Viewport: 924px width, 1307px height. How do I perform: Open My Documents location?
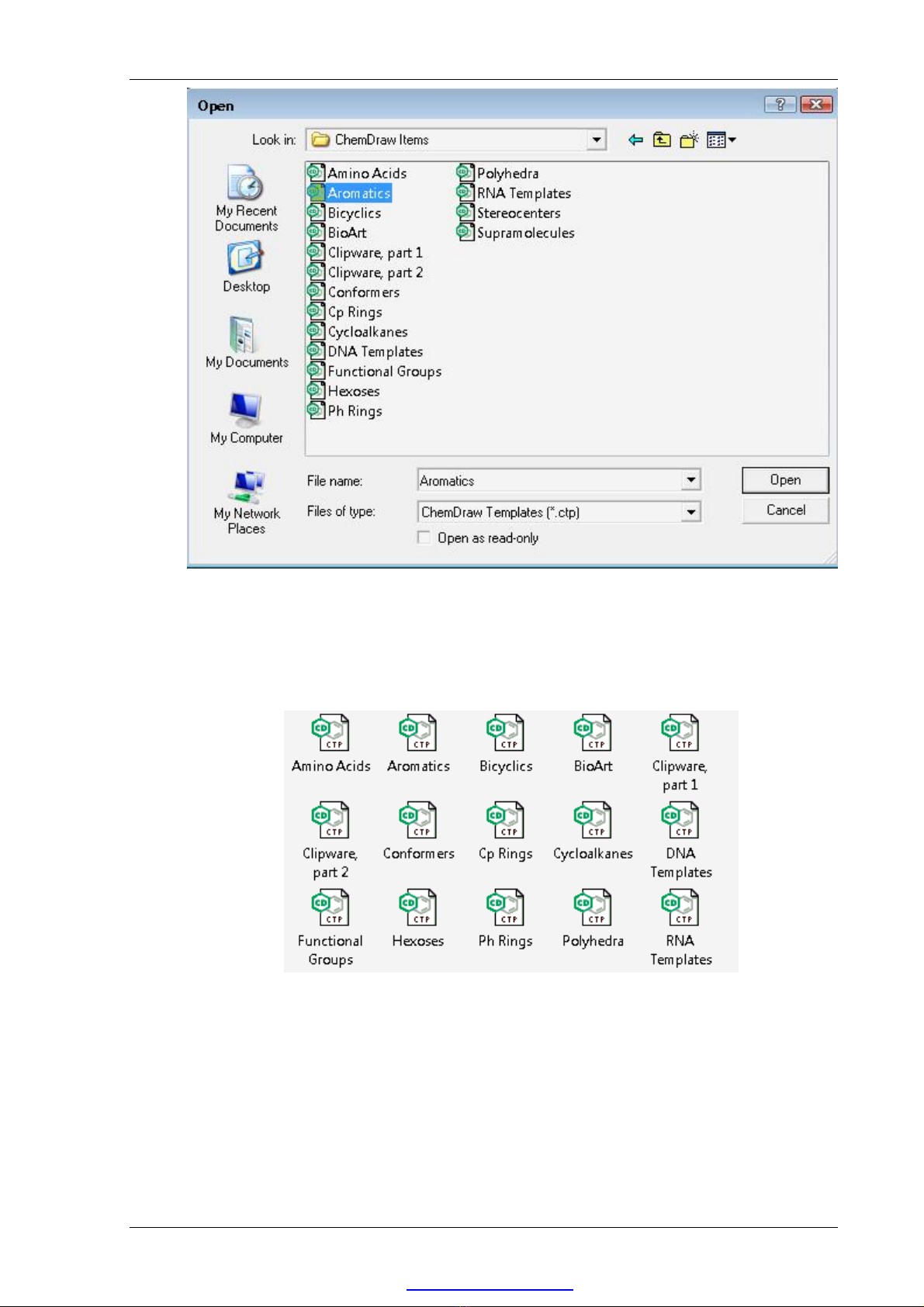pos(246,342)
